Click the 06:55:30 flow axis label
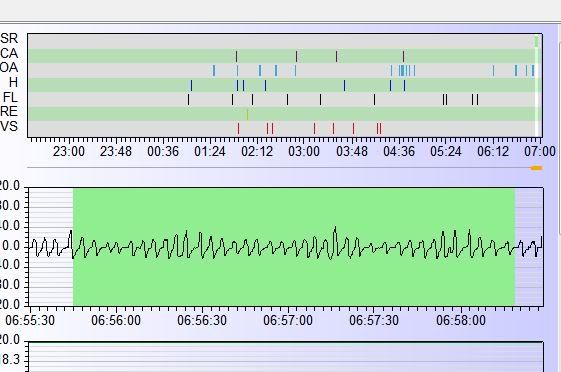Viewport: 561px width, 372px height. [30, 320]
